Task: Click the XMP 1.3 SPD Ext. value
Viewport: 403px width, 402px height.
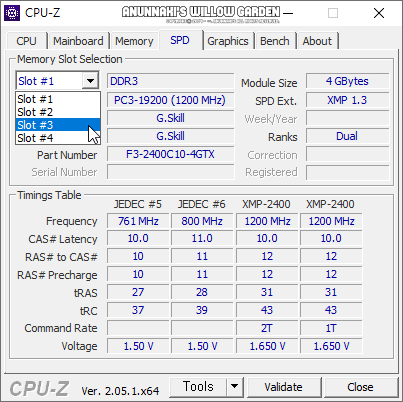Action: pos(347,100)
